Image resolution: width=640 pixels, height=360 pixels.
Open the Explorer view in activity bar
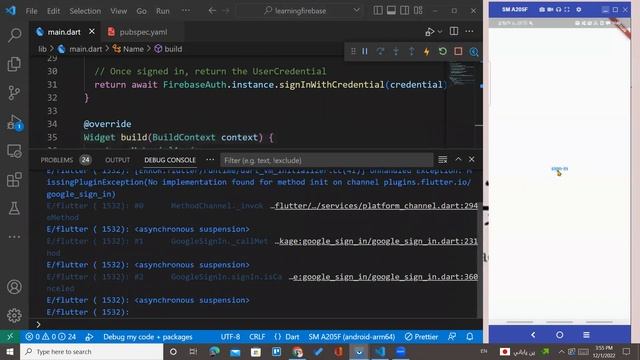tap(14, 64)
